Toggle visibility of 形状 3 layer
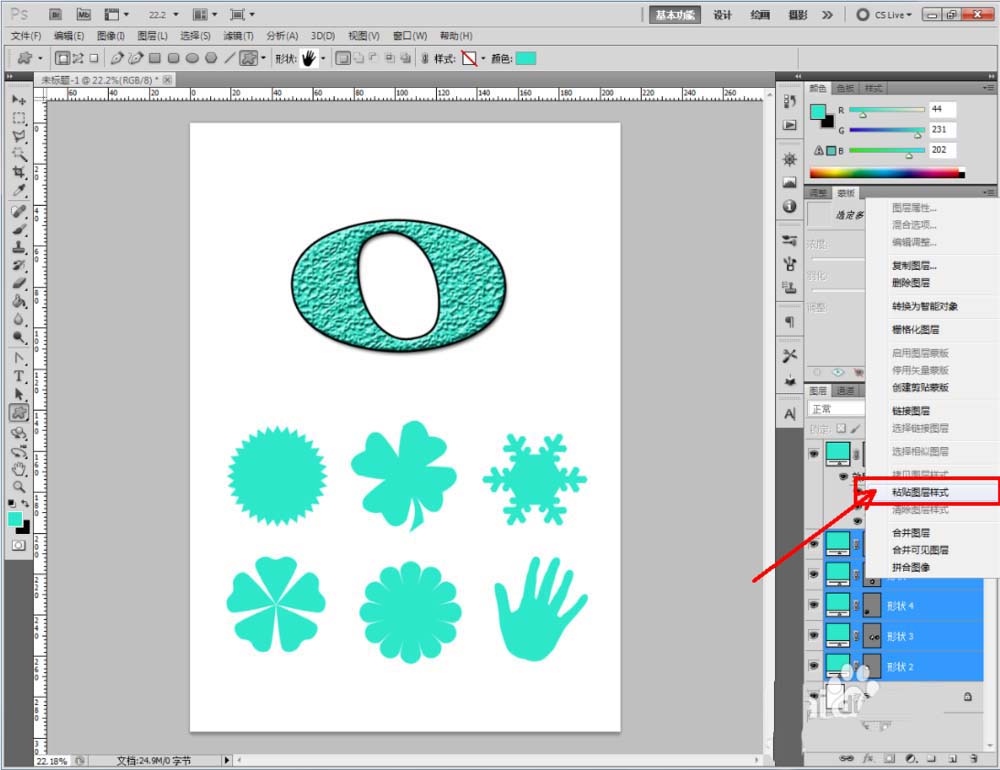Viewport: 1000px width, 770px height. (813, 635)
